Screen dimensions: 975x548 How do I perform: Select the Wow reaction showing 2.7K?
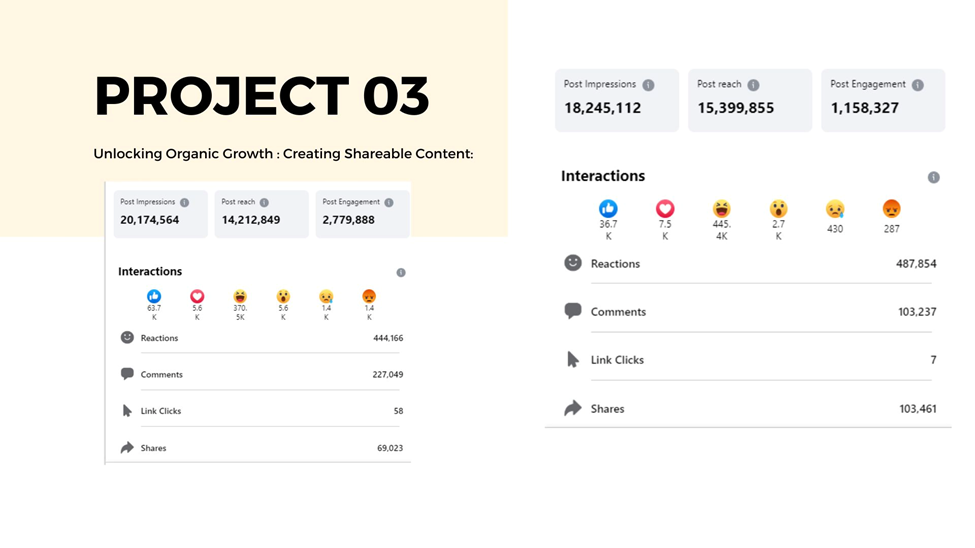778,208
